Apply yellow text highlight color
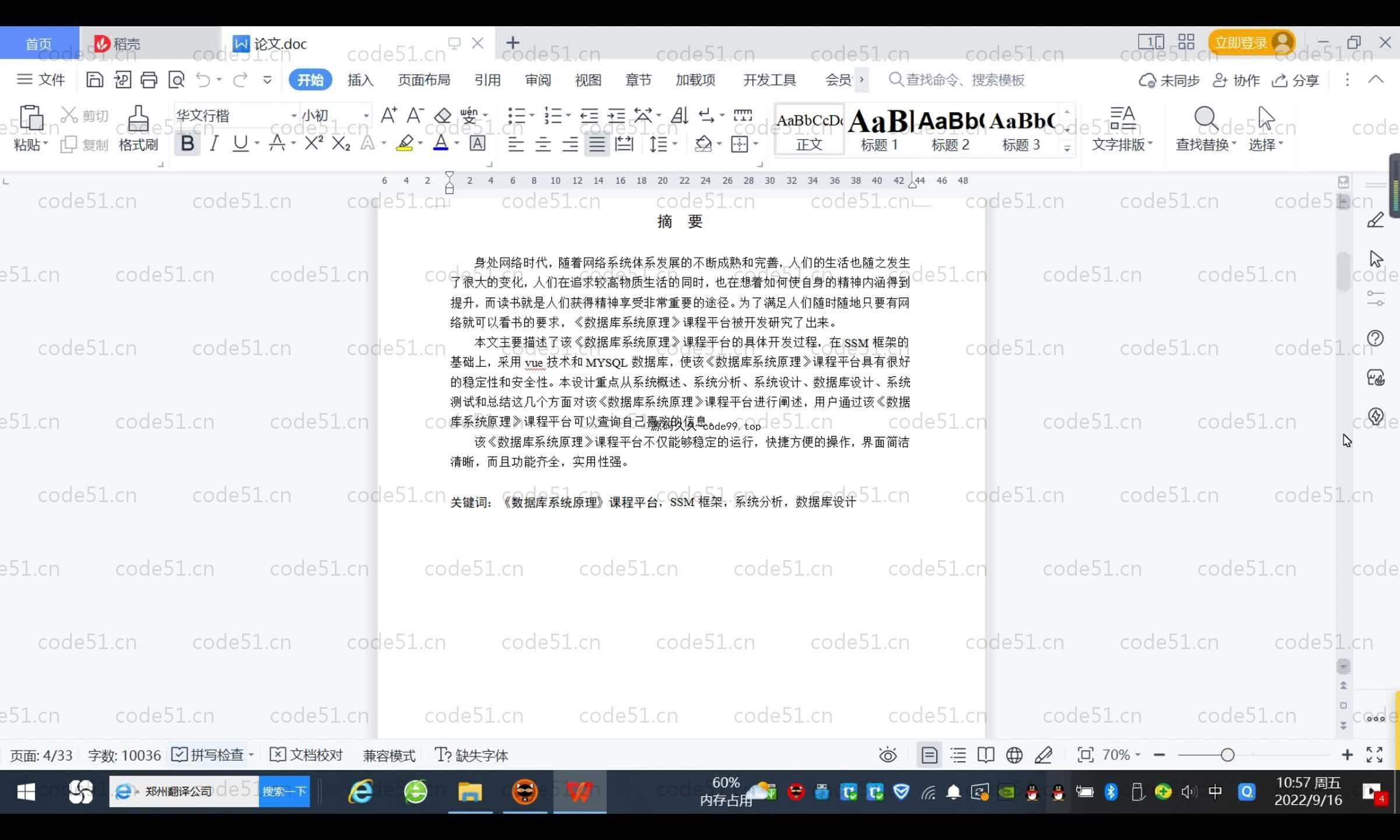Image resolution: width=1400 pixels, height=840 pixels. point(405,143)
